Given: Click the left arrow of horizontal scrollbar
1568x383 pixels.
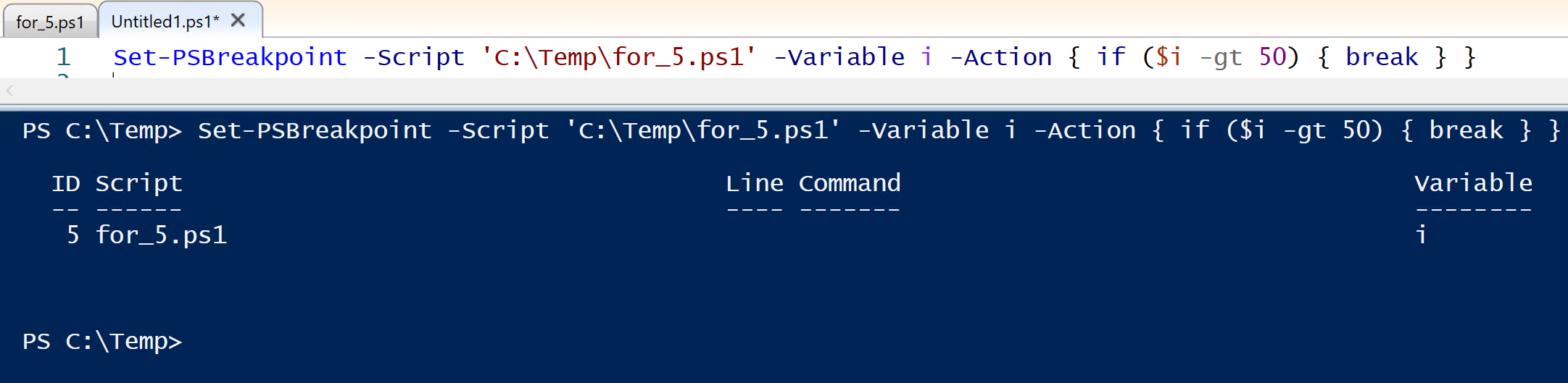Looking at the screenshot, I should tap(9, 91).
